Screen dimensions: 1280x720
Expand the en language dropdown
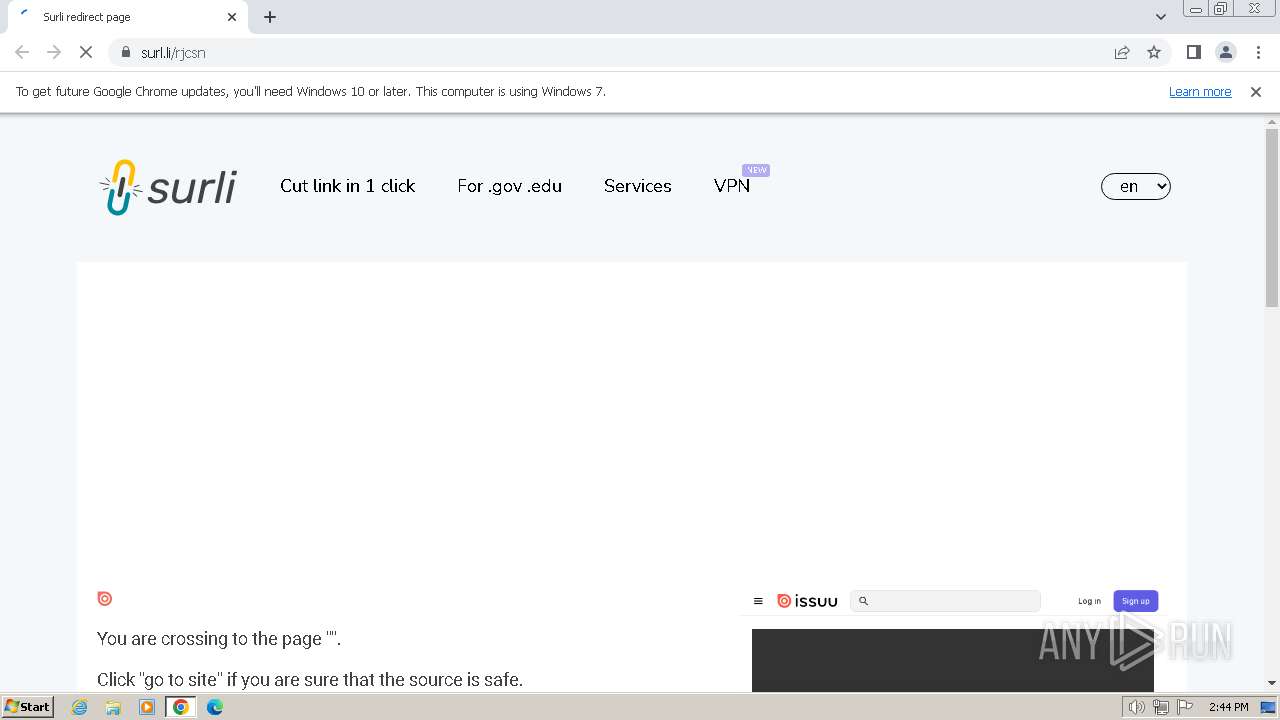[x=1135, y=186]
